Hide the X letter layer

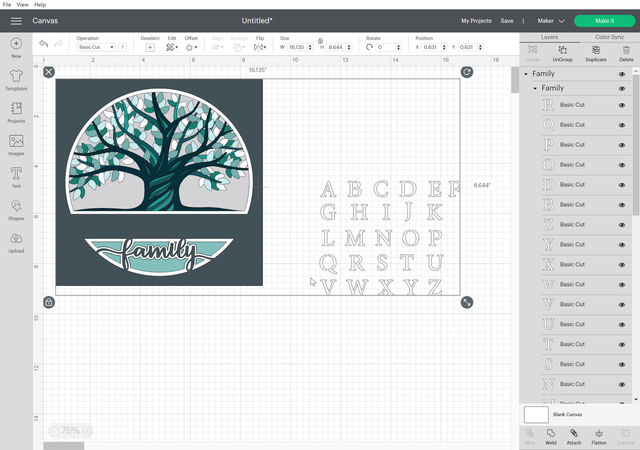point(622,265)
